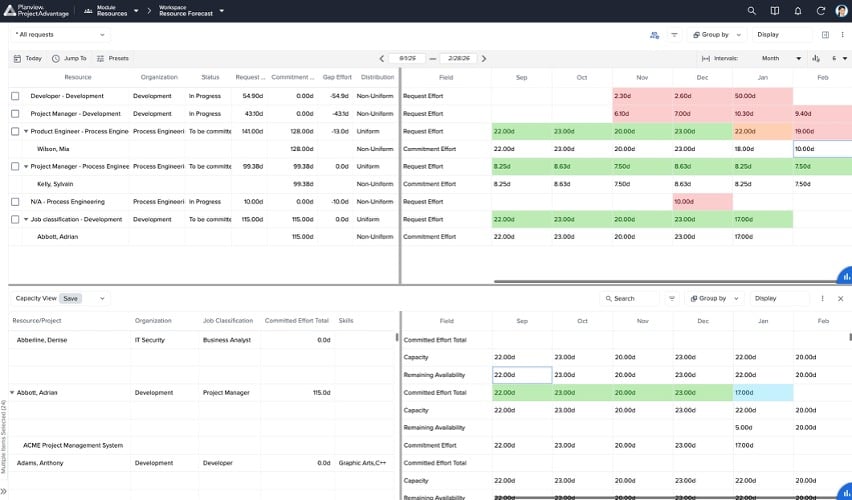
Task: Click the refresh icon in top bar
Action: [820, 11]
